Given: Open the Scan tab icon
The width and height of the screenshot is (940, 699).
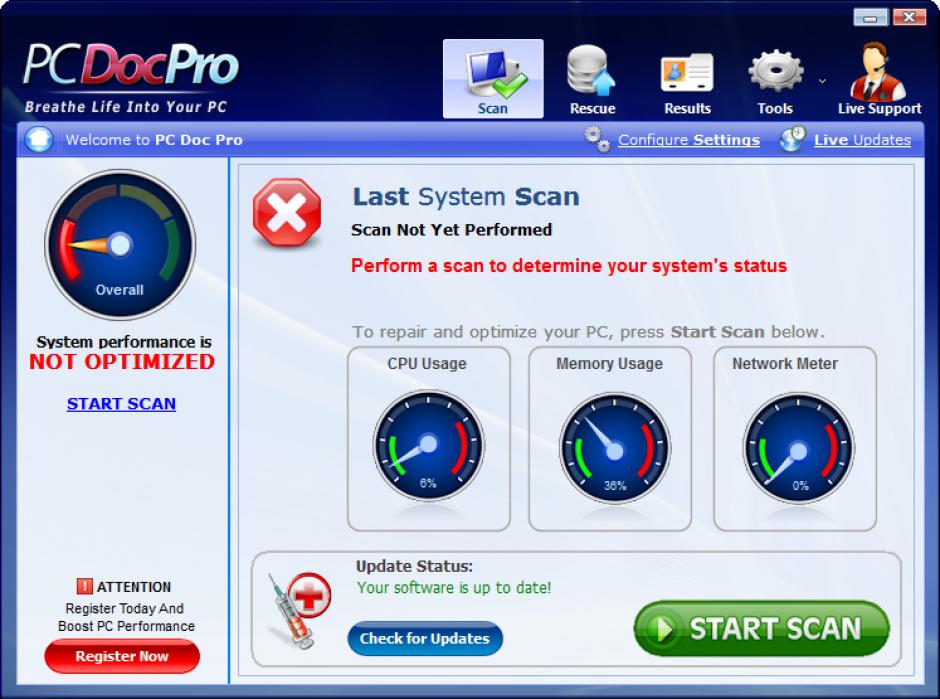Looking at the screenshot, I should click(x=493, y=79).
